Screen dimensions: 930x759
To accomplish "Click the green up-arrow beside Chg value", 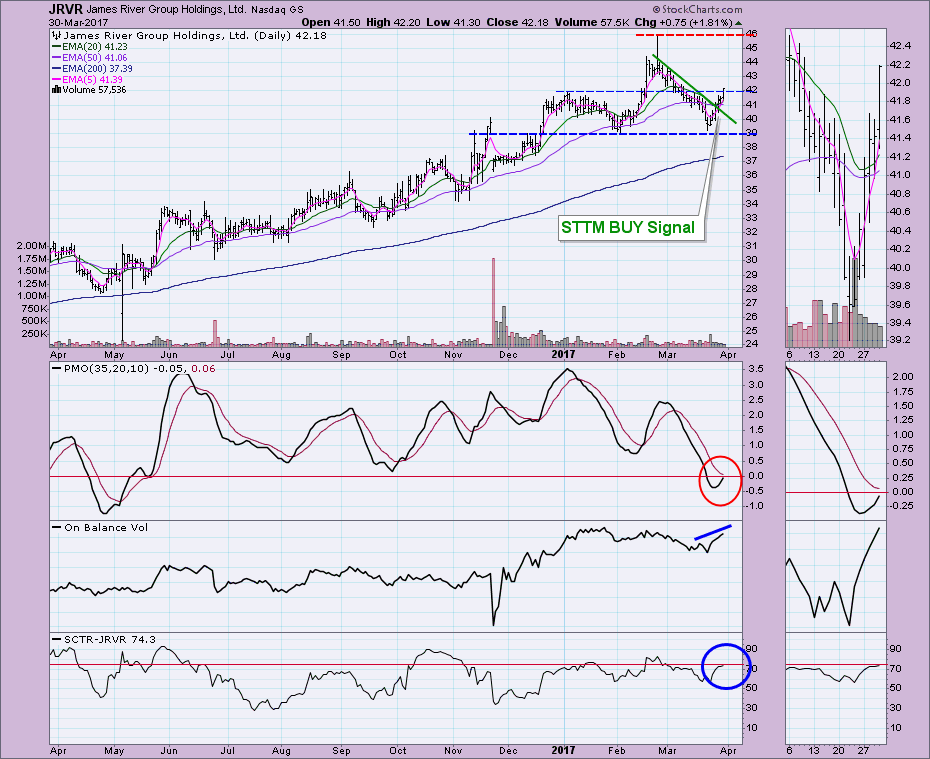I will 738,21.
